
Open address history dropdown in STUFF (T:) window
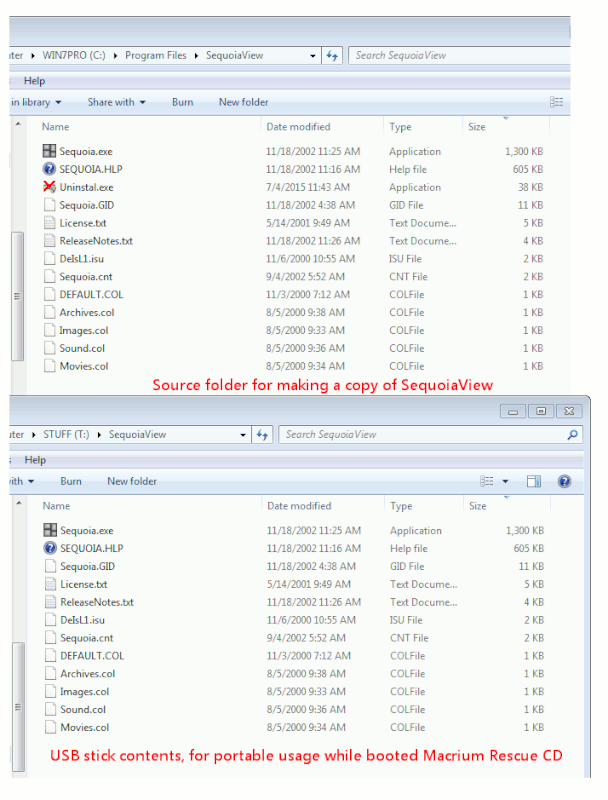(243, 435)
